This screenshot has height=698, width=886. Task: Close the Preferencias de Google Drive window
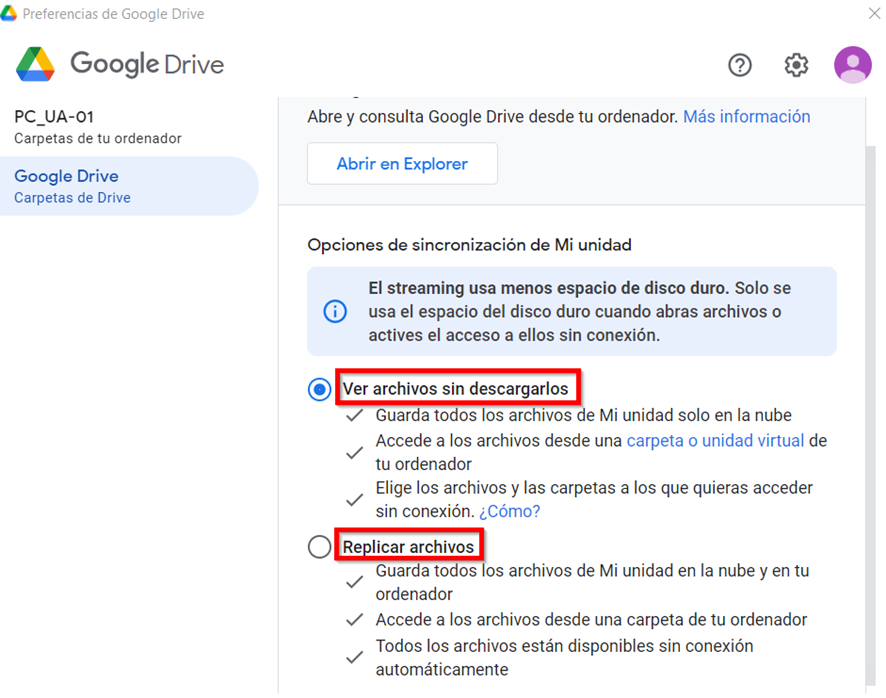tap(874, 13)
